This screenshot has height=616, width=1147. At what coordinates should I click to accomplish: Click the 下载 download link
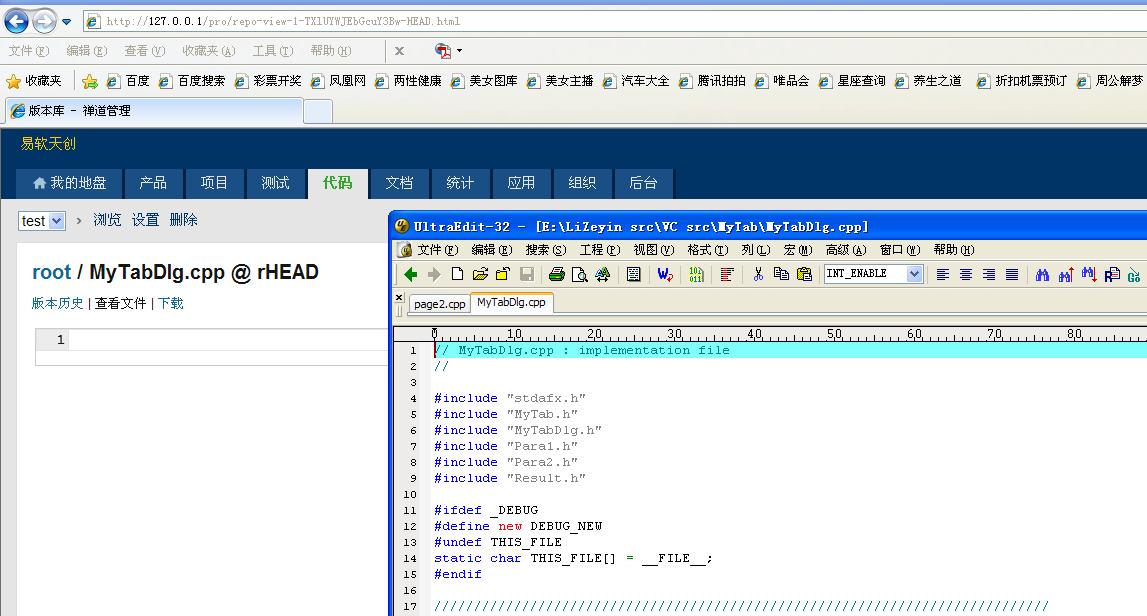pyautogui.click(x=171, y=303)
